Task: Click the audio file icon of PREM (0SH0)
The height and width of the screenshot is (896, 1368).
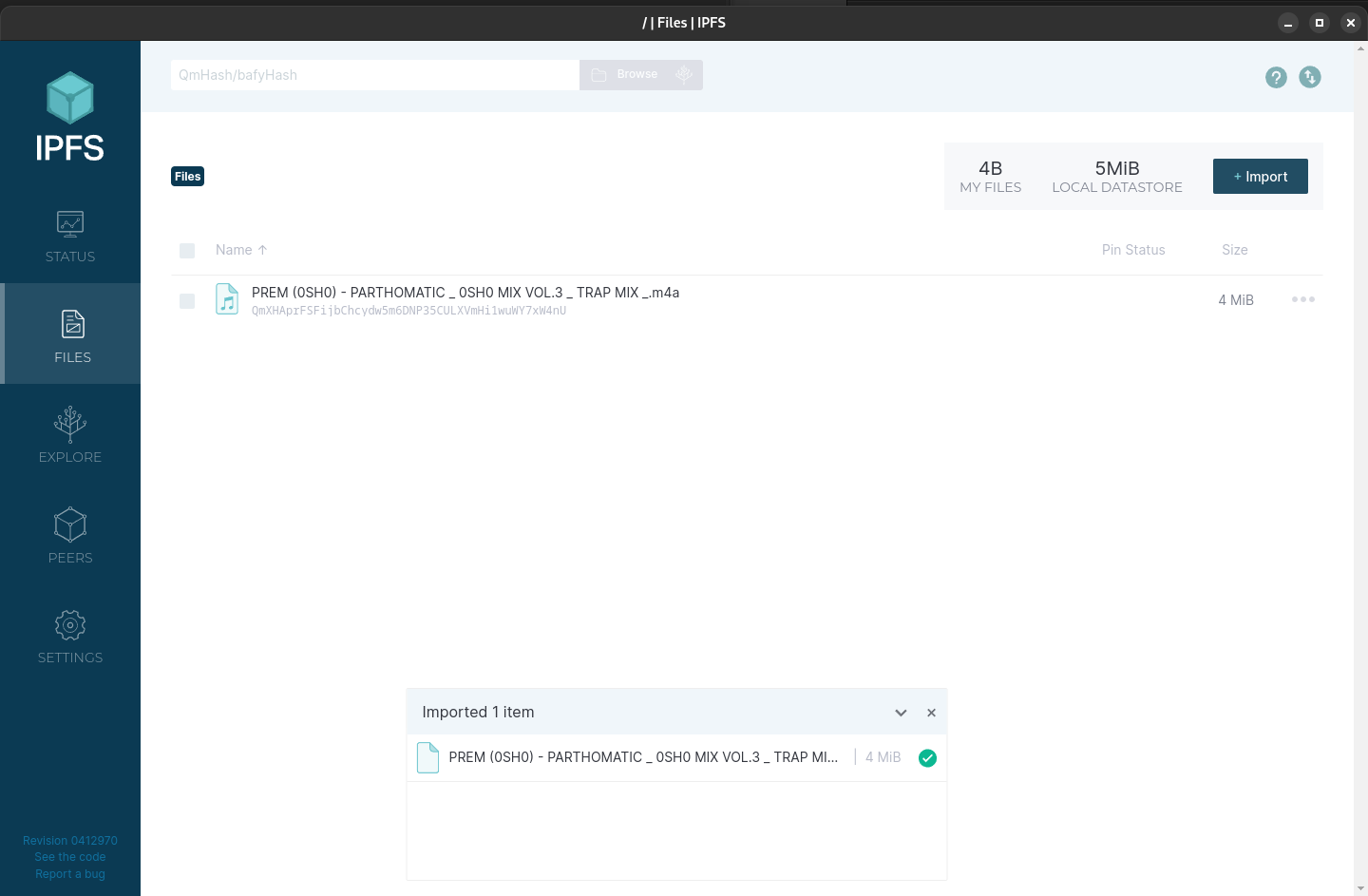Action: (227, 299)
